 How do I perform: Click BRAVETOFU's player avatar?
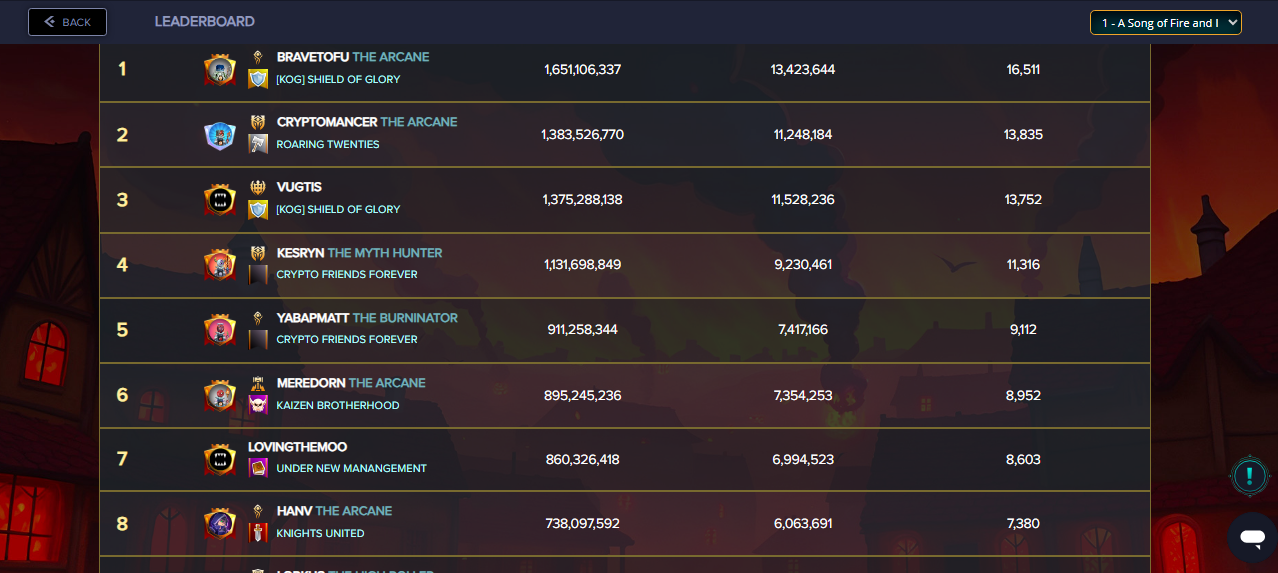pos(220,70)
